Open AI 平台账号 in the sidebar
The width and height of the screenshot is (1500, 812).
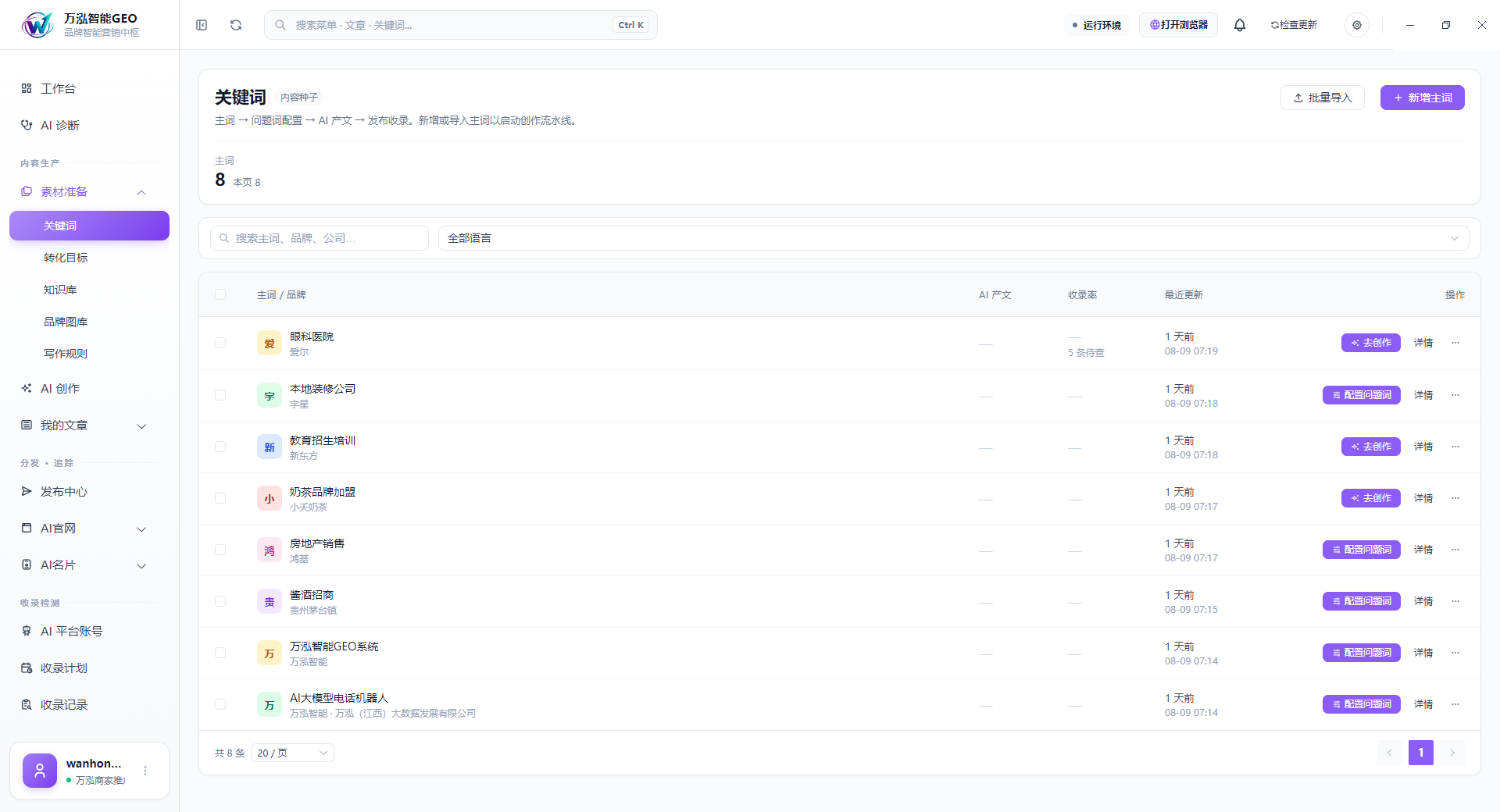[89, 631]
